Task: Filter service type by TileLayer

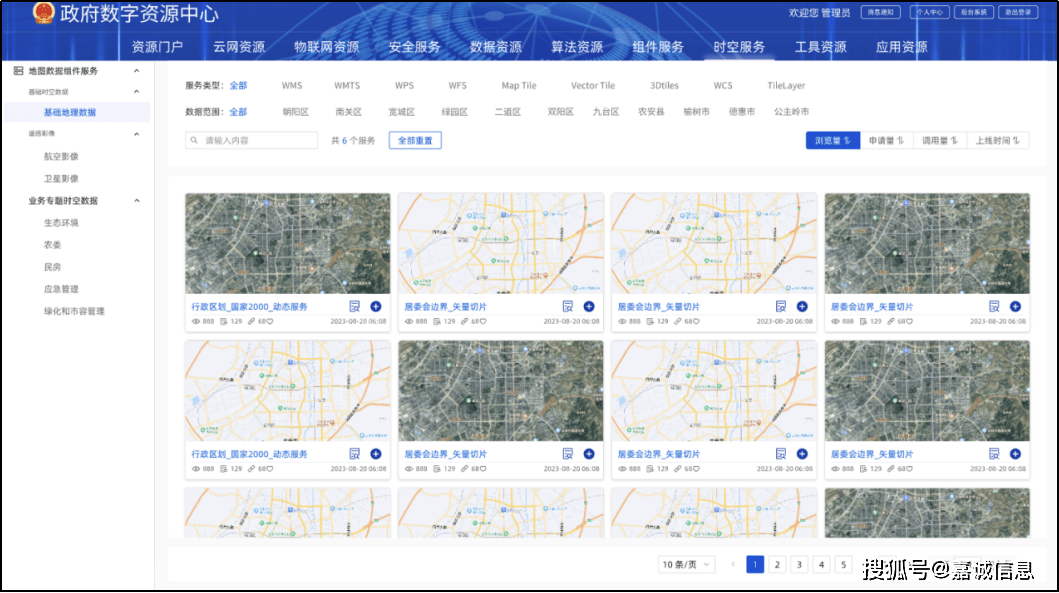Action: 786,86
